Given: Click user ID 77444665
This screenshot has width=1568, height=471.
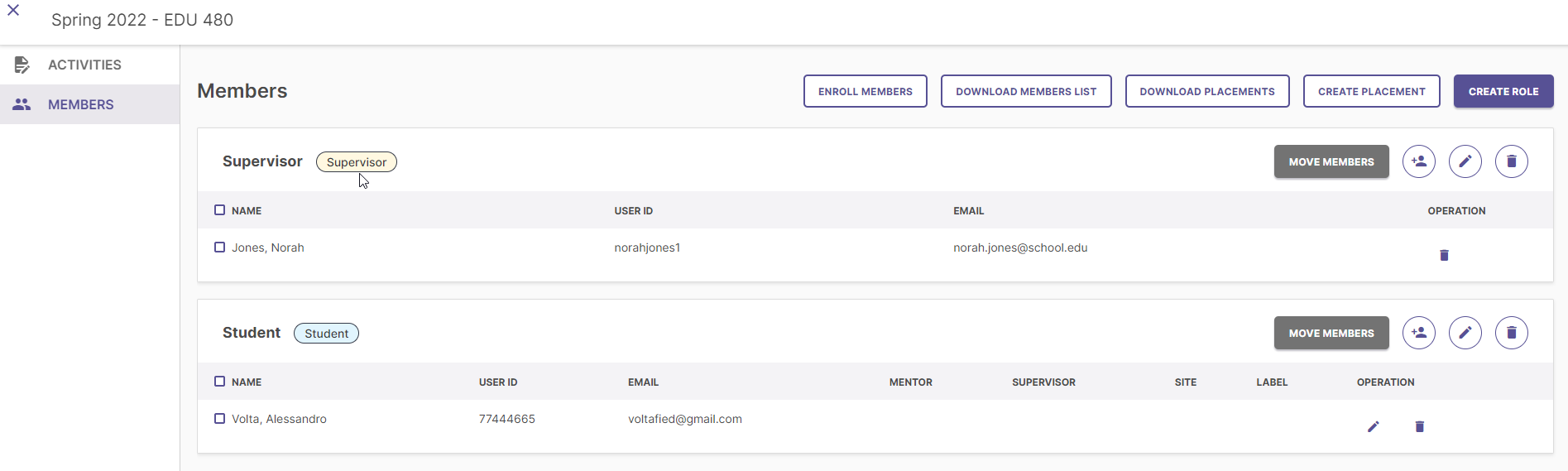Looking at the screenshot, I should pos(507,419).
